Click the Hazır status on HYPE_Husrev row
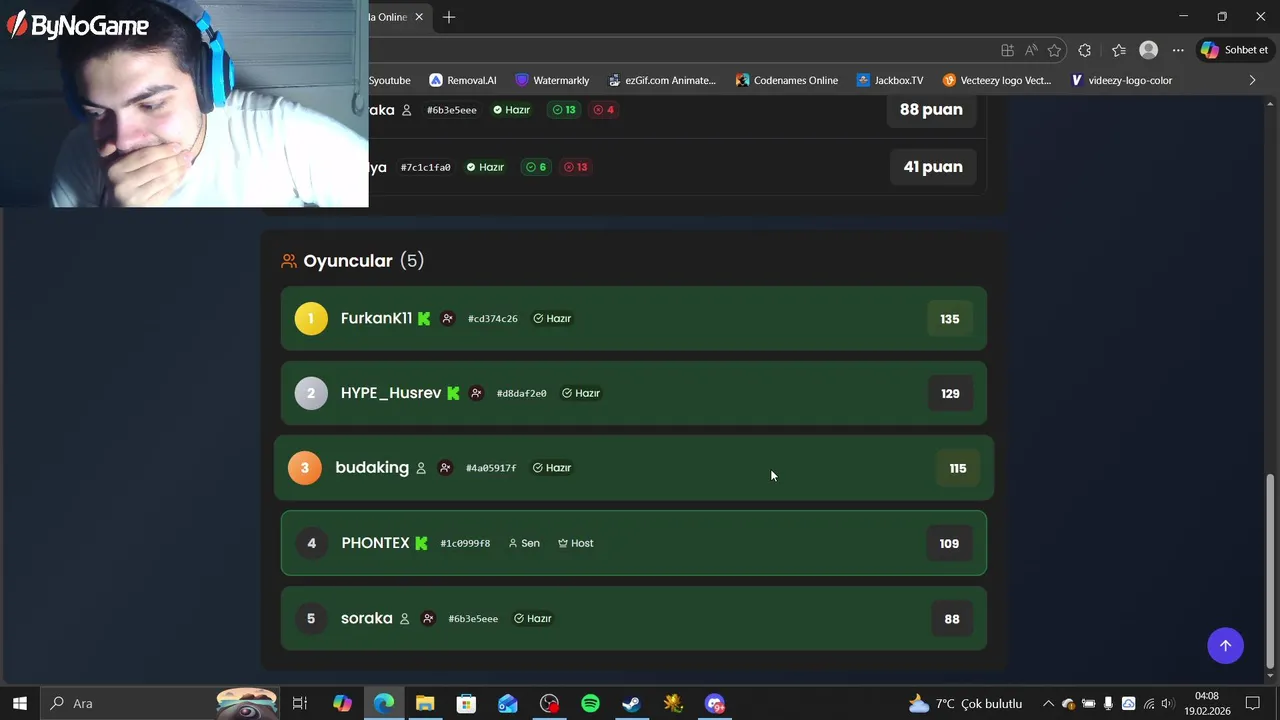The height and width of the screenshot is (720, 1280). tap(581, 393)
